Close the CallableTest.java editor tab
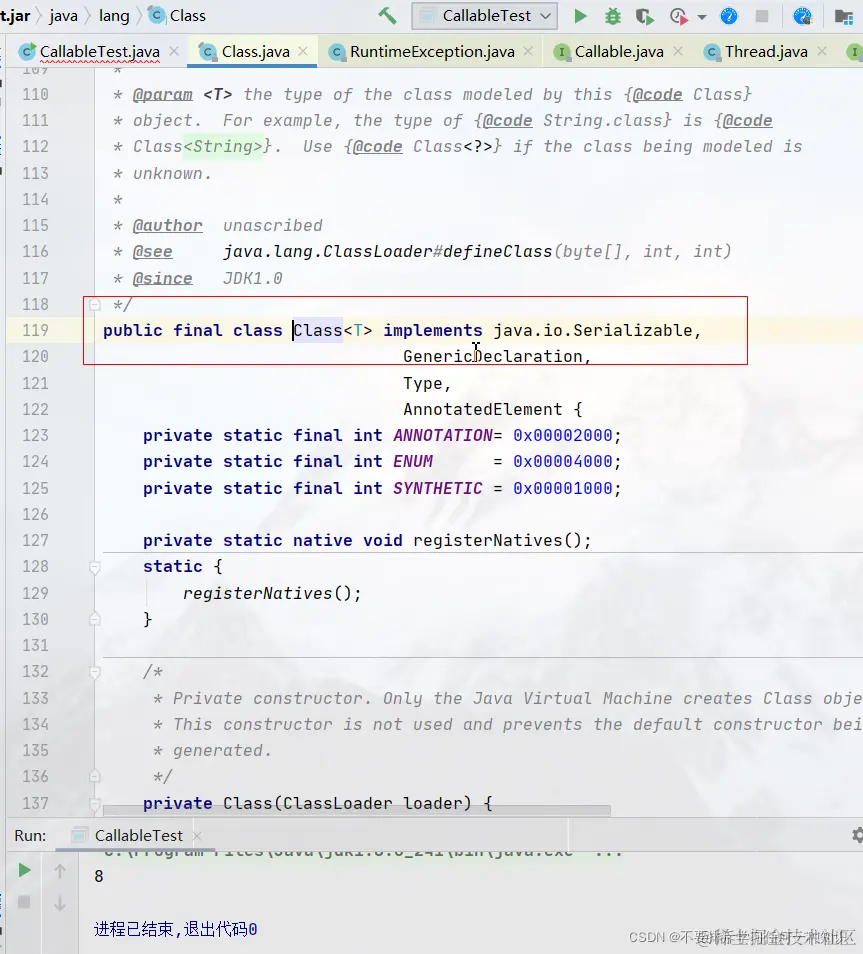 174,52
